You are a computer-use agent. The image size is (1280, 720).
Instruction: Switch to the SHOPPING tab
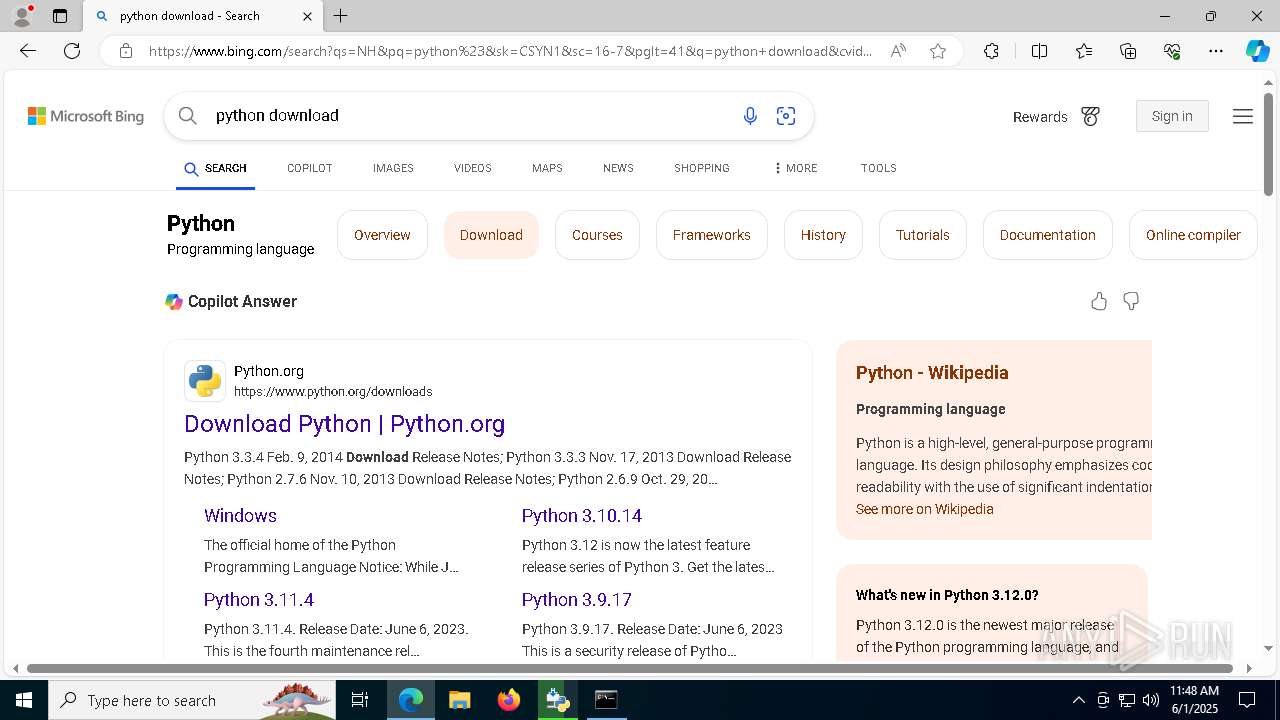(701, 168)
